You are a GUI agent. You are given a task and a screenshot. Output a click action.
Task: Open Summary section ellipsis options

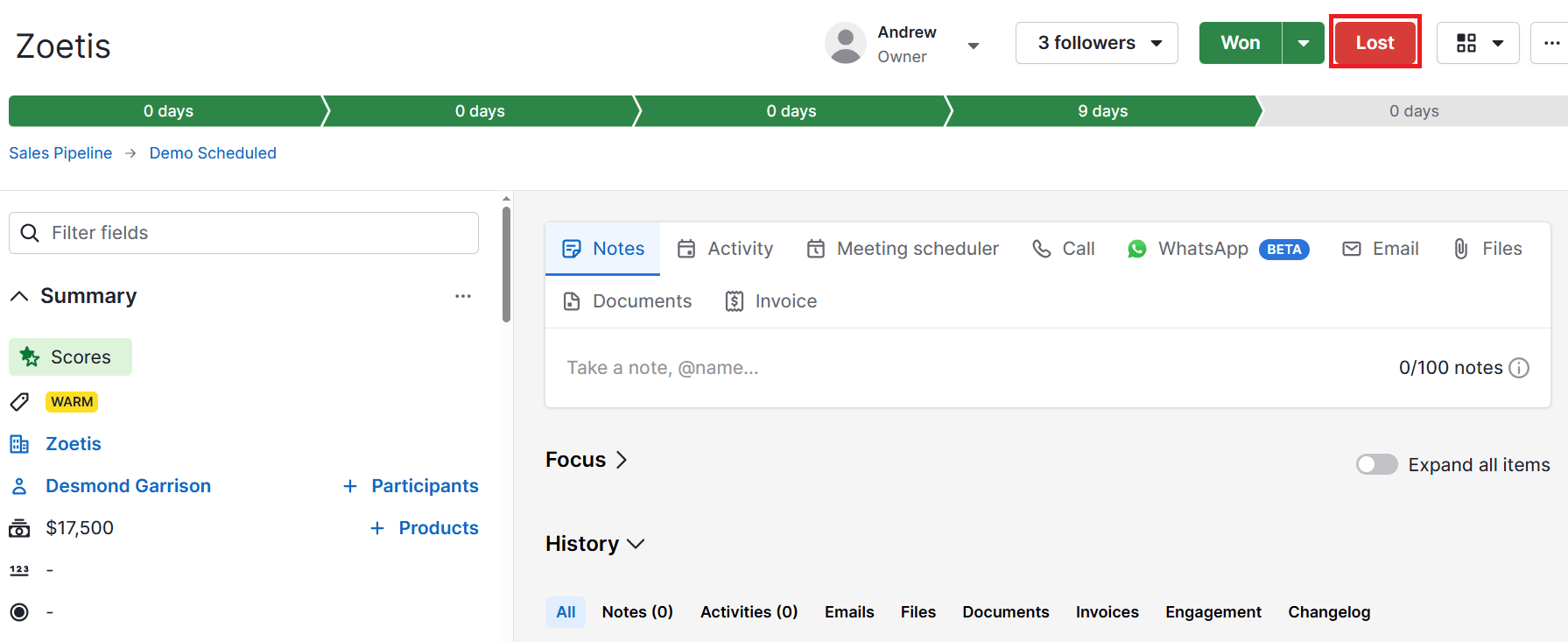pyautogui.click(x=463, y=296)
